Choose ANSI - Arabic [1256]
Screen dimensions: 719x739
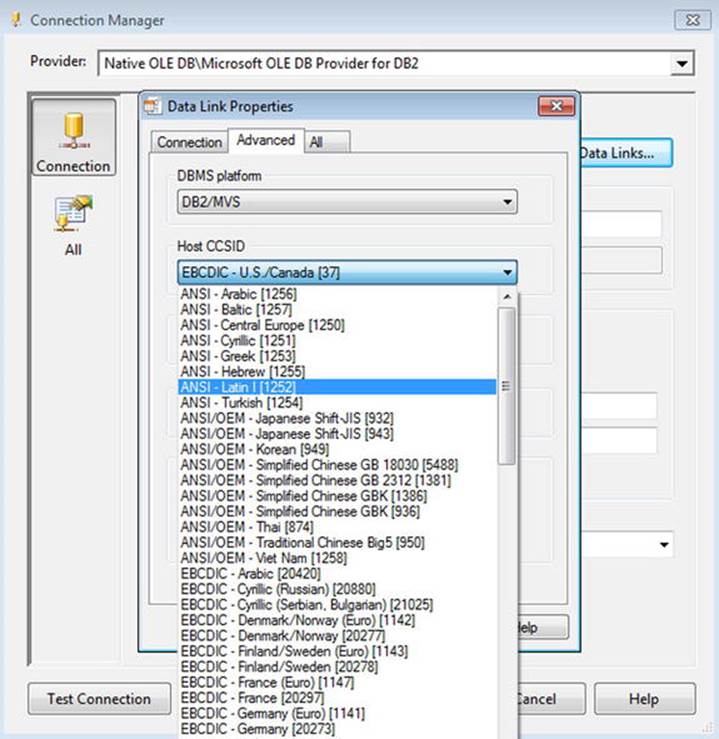(337, 294)
